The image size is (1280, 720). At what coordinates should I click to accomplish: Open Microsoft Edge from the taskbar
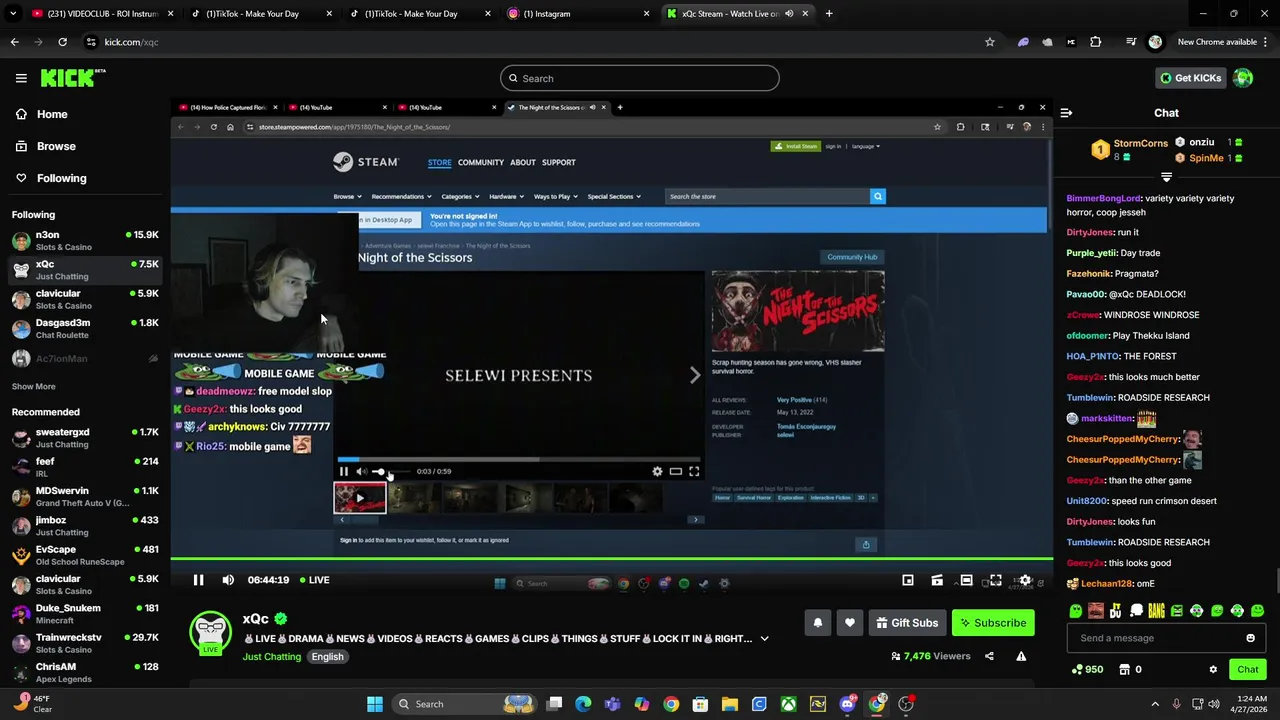tap(583, 704)
